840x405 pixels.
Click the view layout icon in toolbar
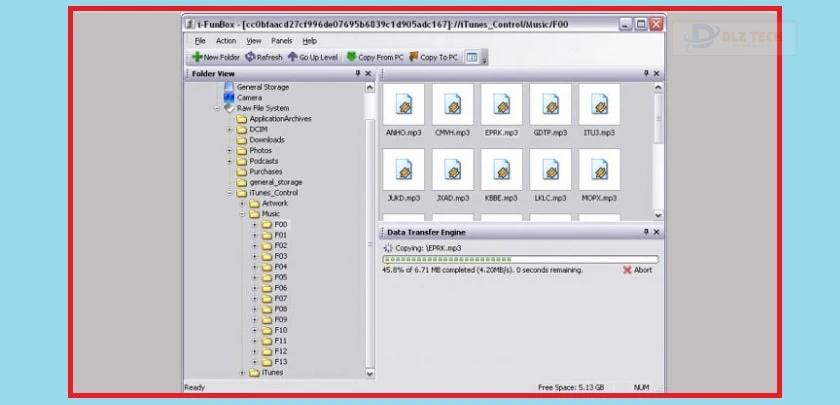coord(471,57)
